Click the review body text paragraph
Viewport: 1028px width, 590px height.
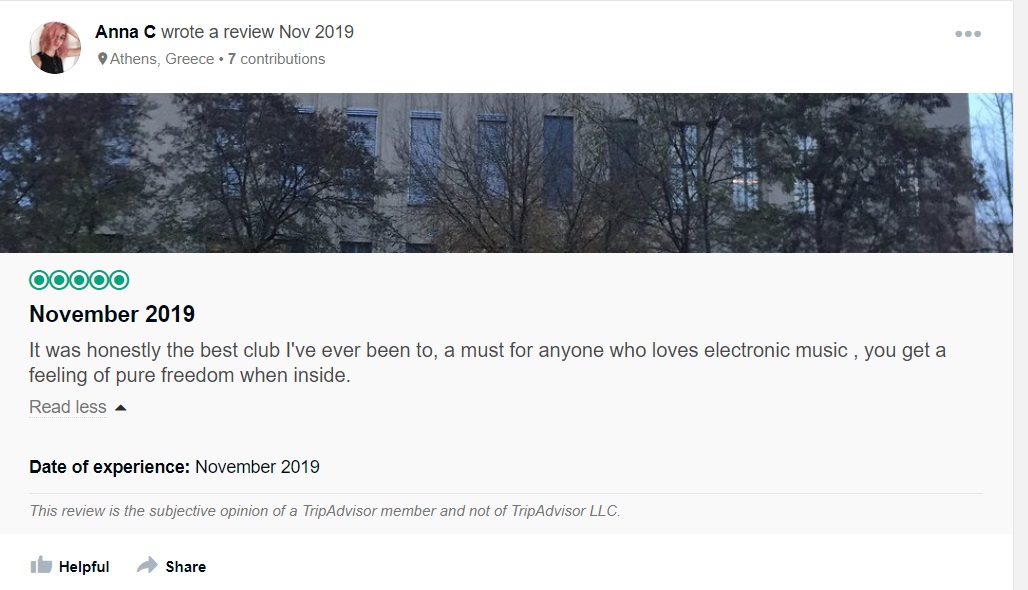pyautogui.click(x=487, y=363)
